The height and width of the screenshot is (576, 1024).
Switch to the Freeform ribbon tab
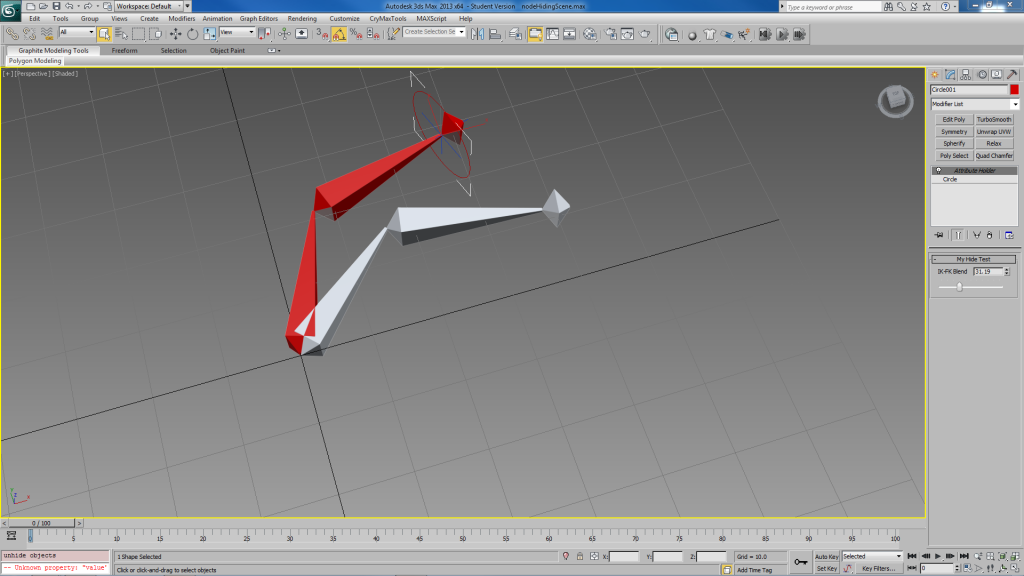(x=125, y=50)
